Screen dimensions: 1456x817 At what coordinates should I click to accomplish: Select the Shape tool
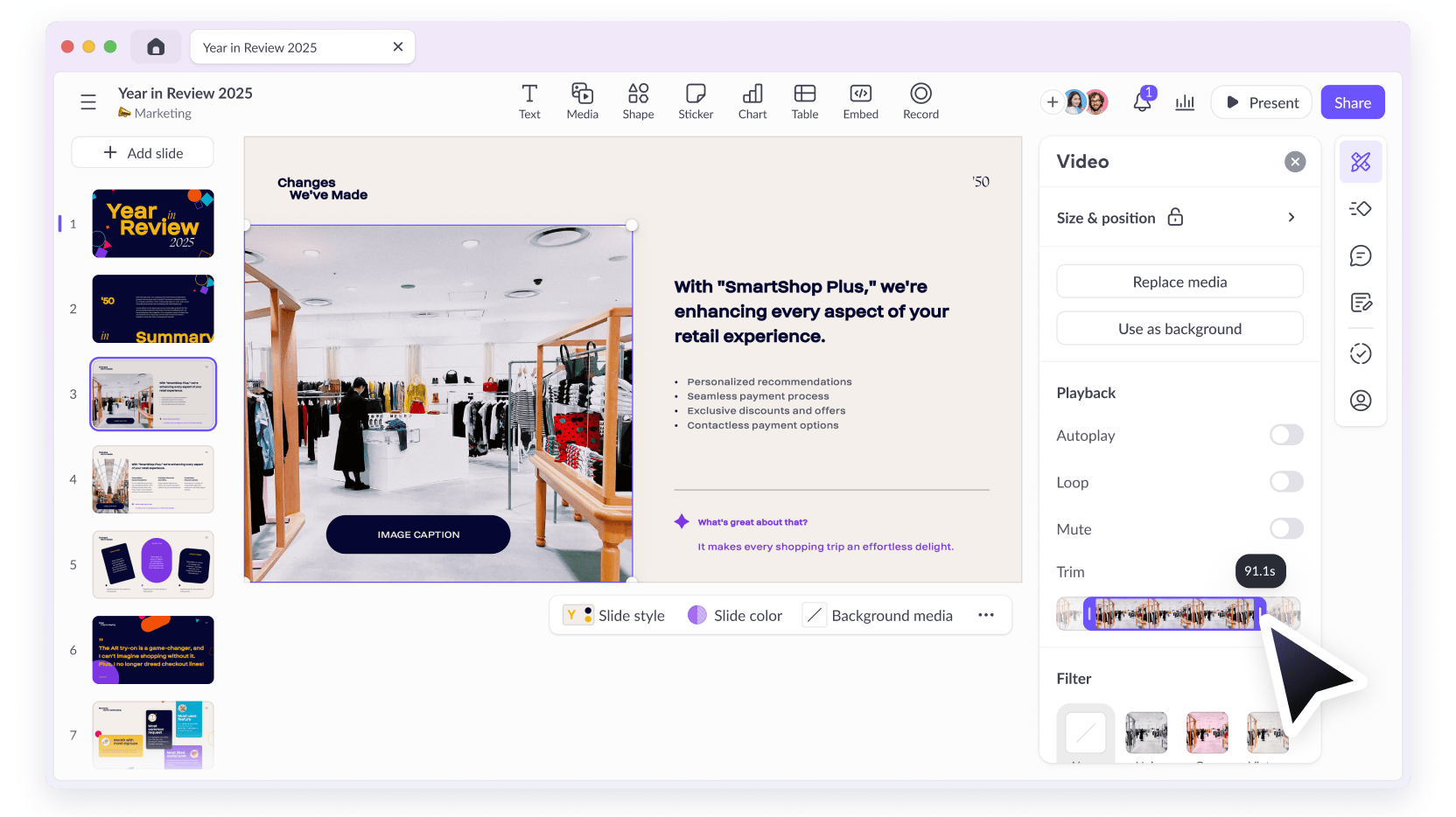tap(638, 101)
